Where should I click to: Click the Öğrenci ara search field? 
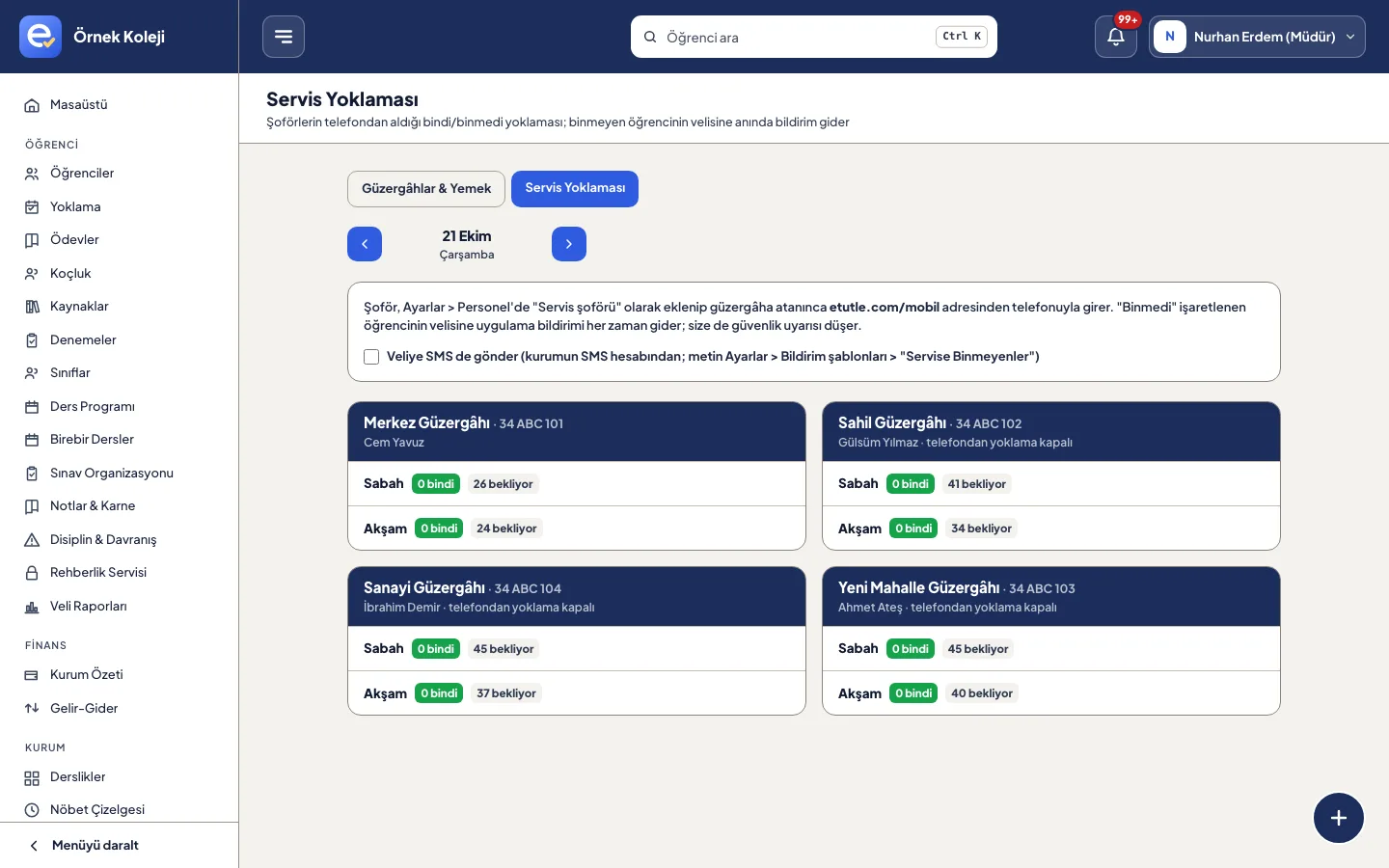pos(814,37)
